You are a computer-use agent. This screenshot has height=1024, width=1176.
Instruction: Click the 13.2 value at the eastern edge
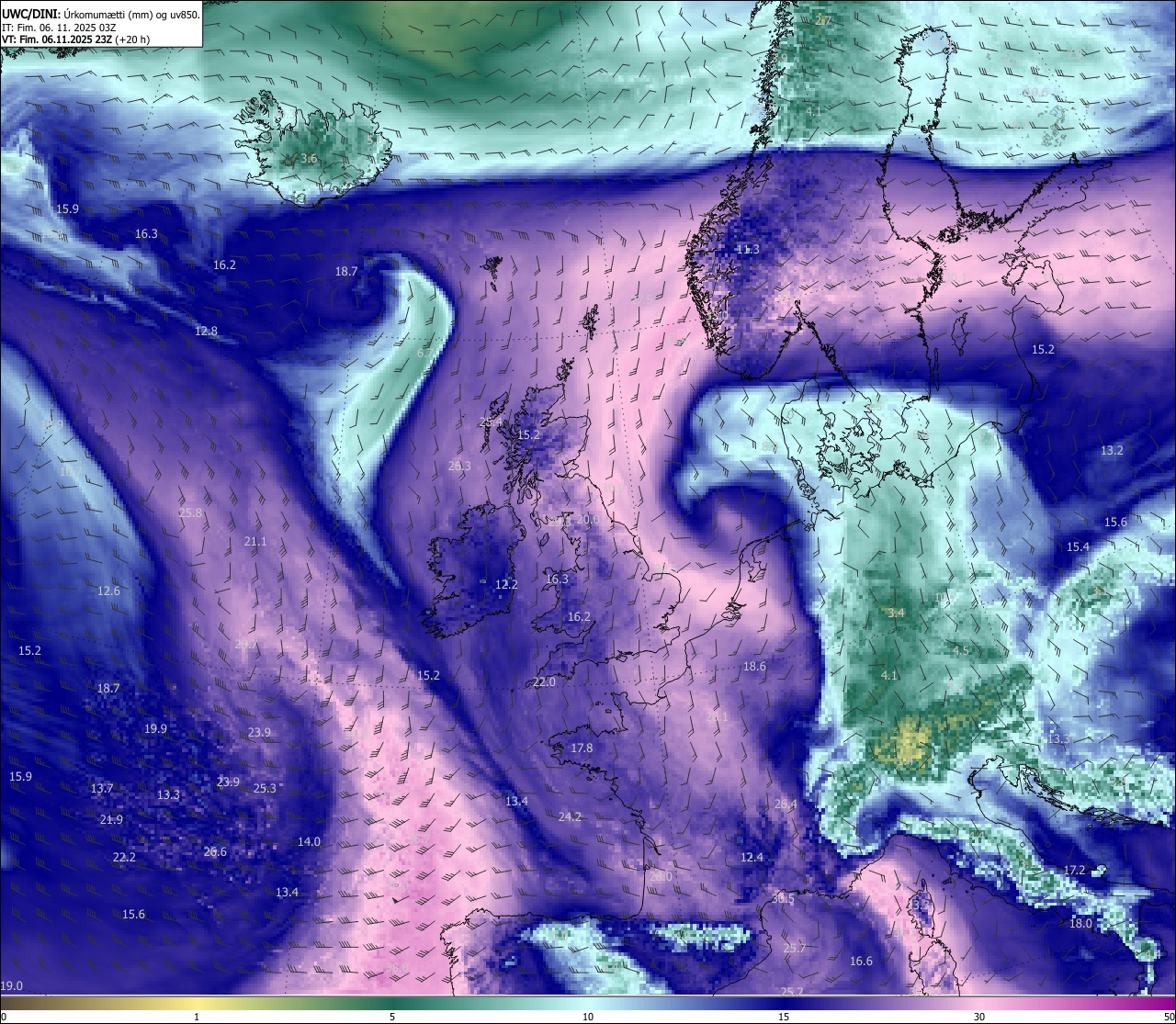tap(1112, 451)
